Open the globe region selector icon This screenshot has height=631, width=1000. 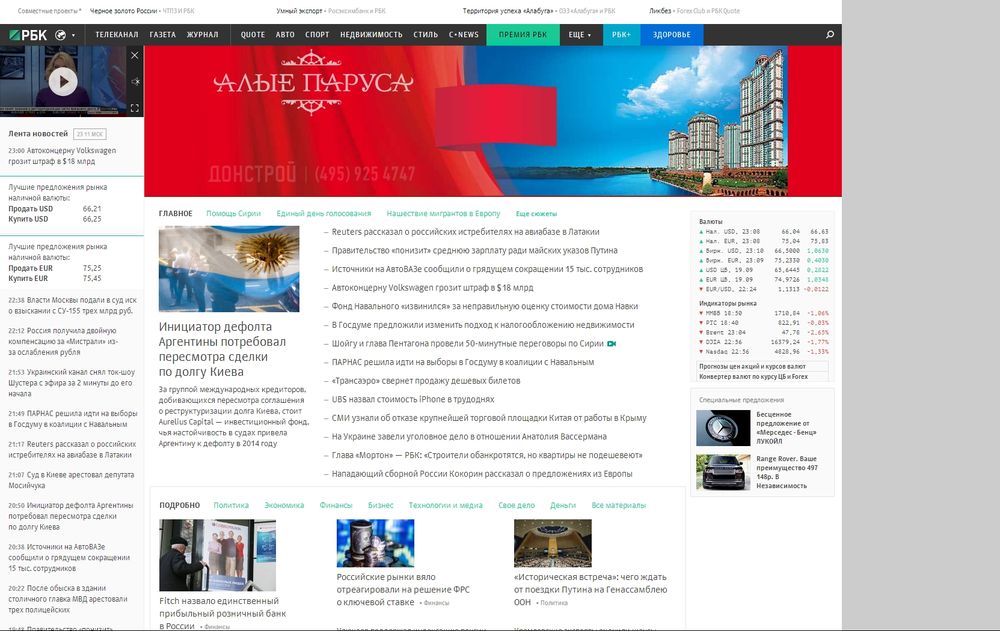click(x=61, y=35)
